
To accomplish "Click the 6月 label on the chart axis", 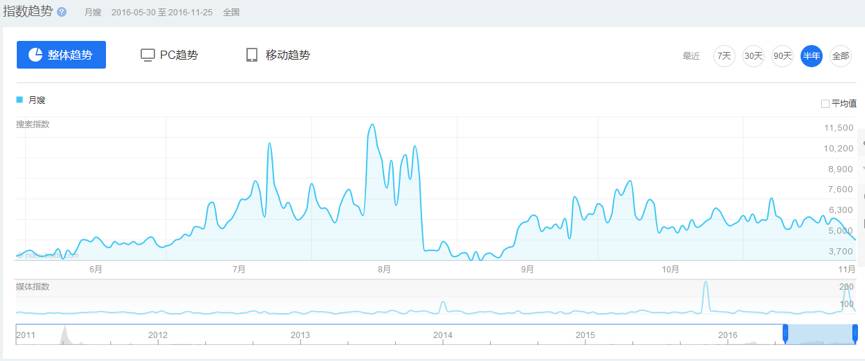I will [95, 270].
